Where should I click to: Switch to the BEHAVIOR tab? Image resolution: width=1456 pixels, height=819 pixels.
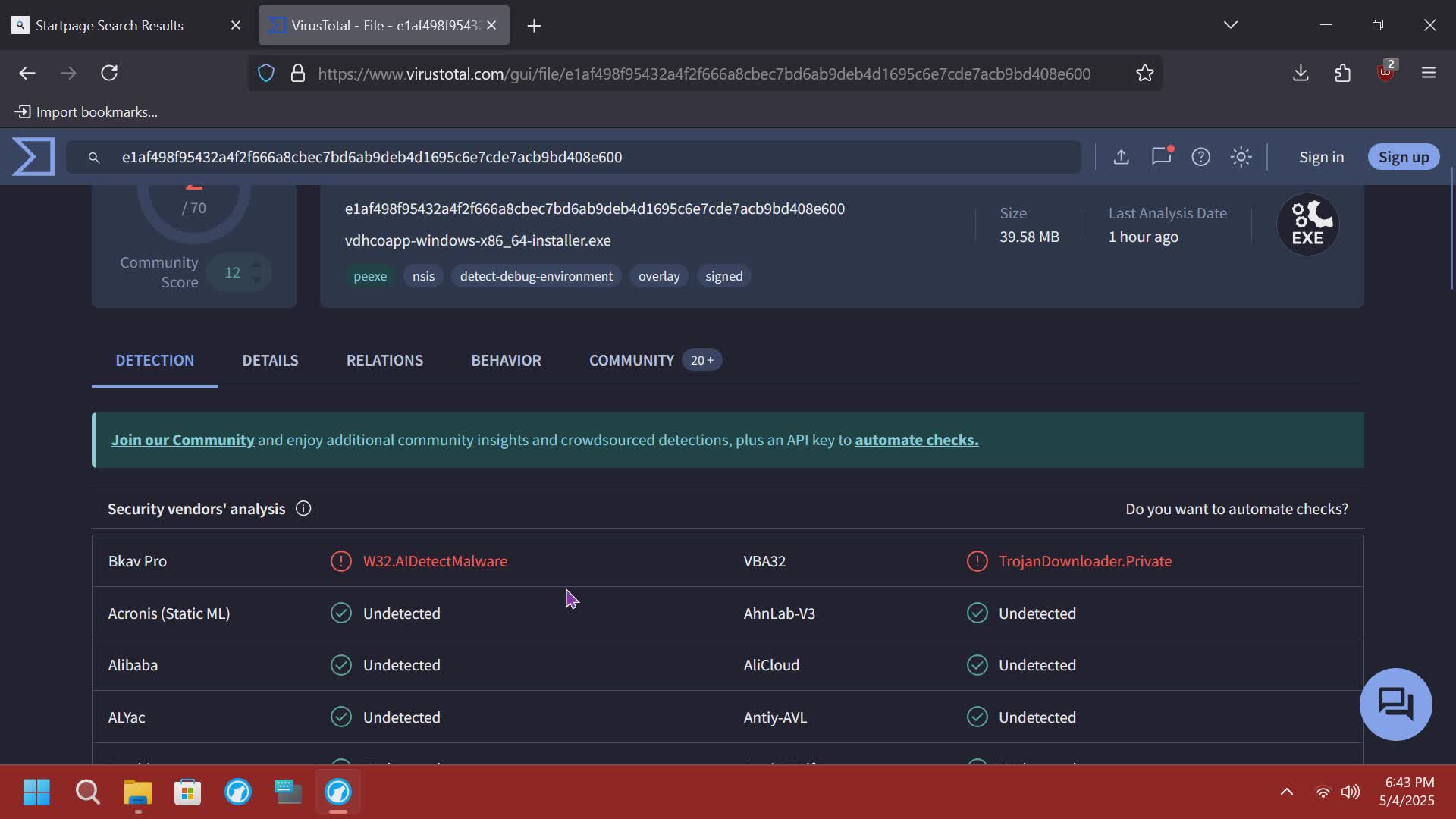pos(506,360)
